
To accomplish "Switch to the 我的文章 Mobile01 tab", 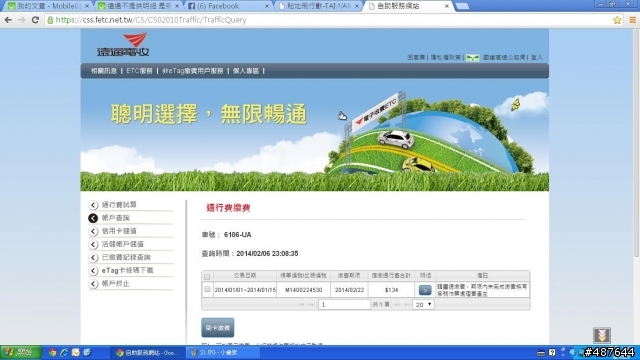I will point(49,6).
